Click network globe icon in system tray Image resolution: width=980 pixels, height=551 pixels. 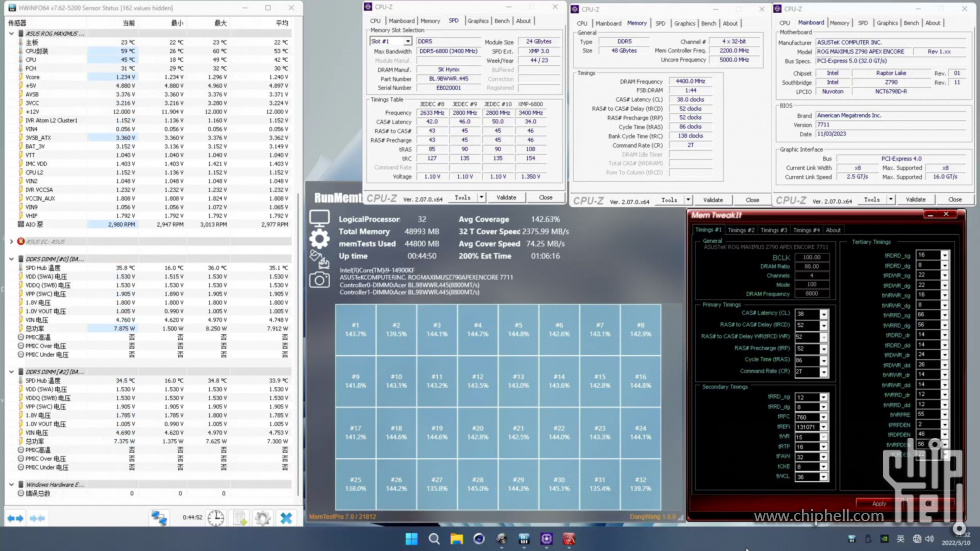point(916,539)
